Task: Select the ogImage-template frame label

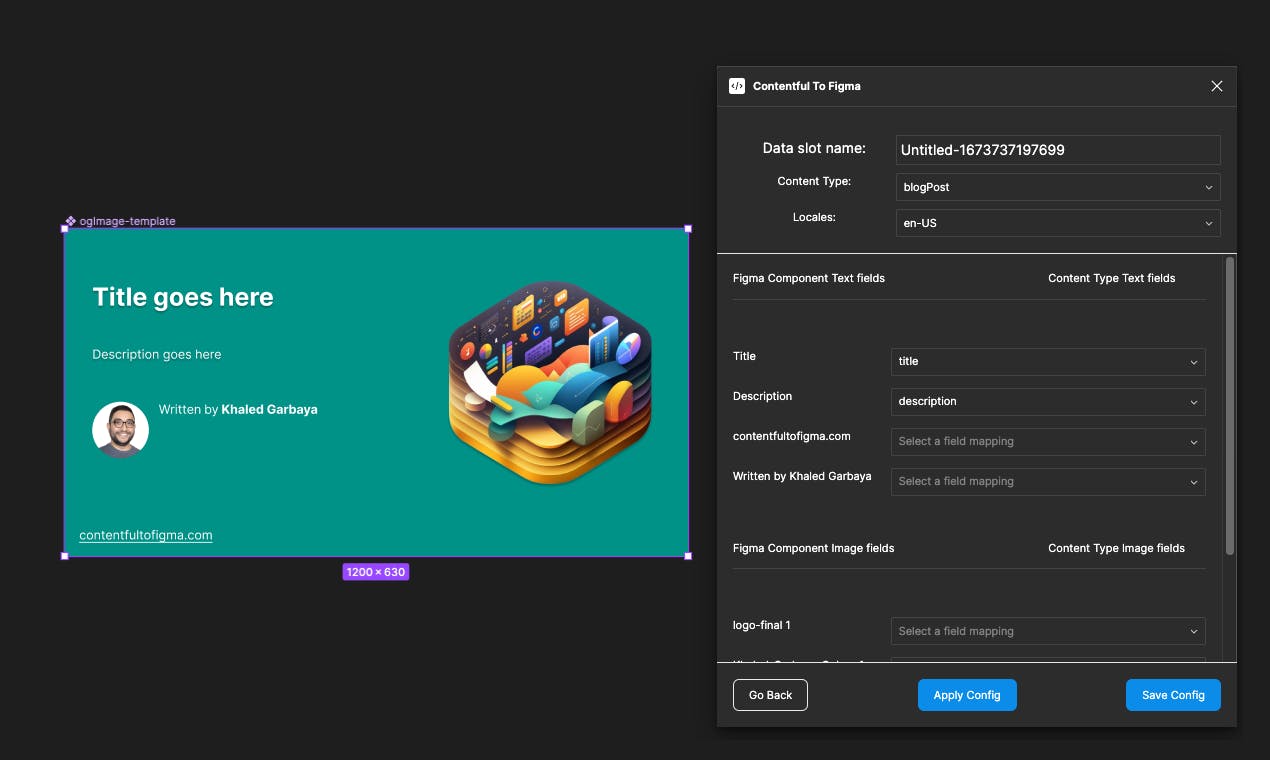Action: 127,221
